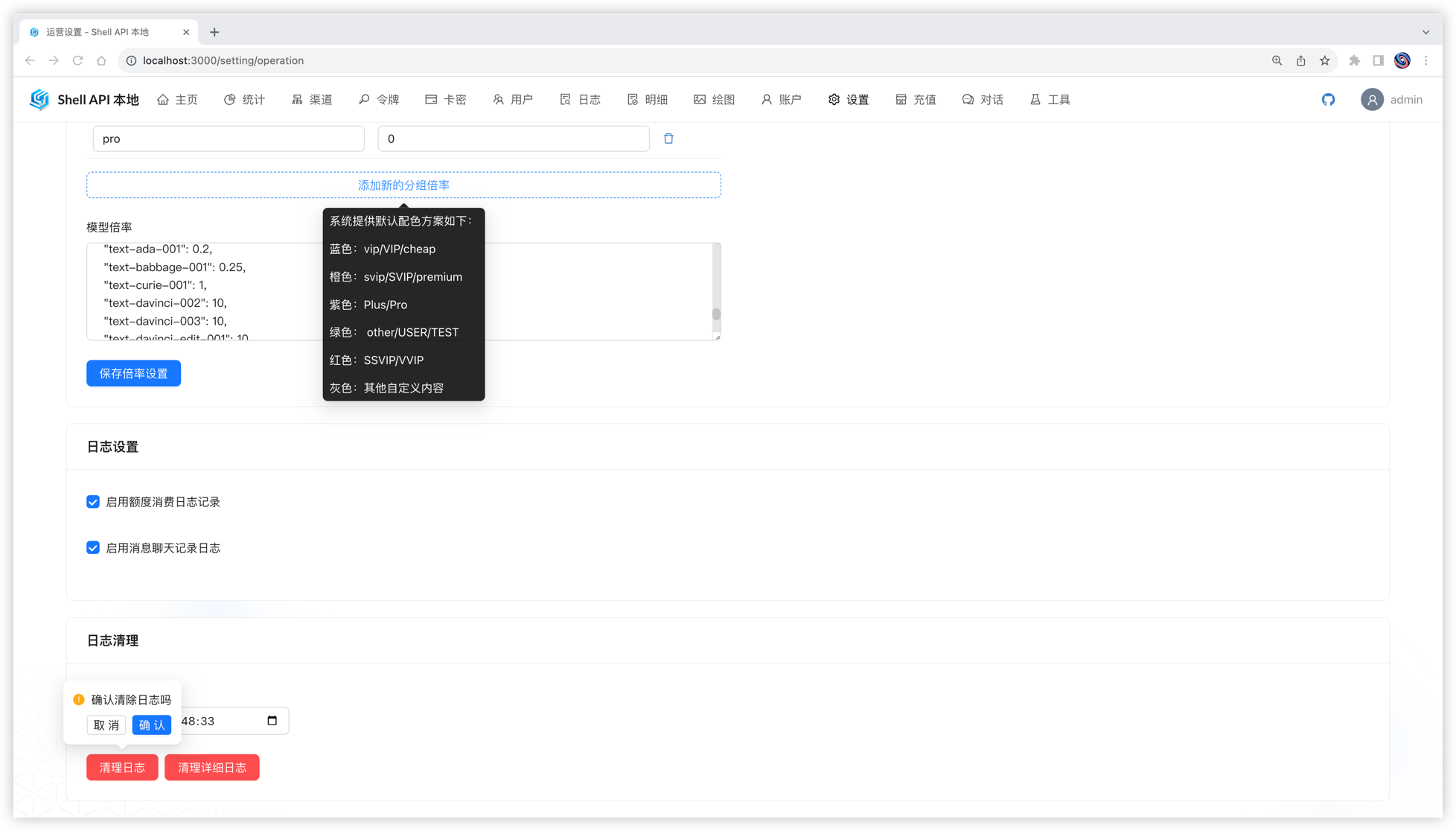Open Chrome three-dot menu
Screen dimensions: 1456x831
(x=1425, y=61)
